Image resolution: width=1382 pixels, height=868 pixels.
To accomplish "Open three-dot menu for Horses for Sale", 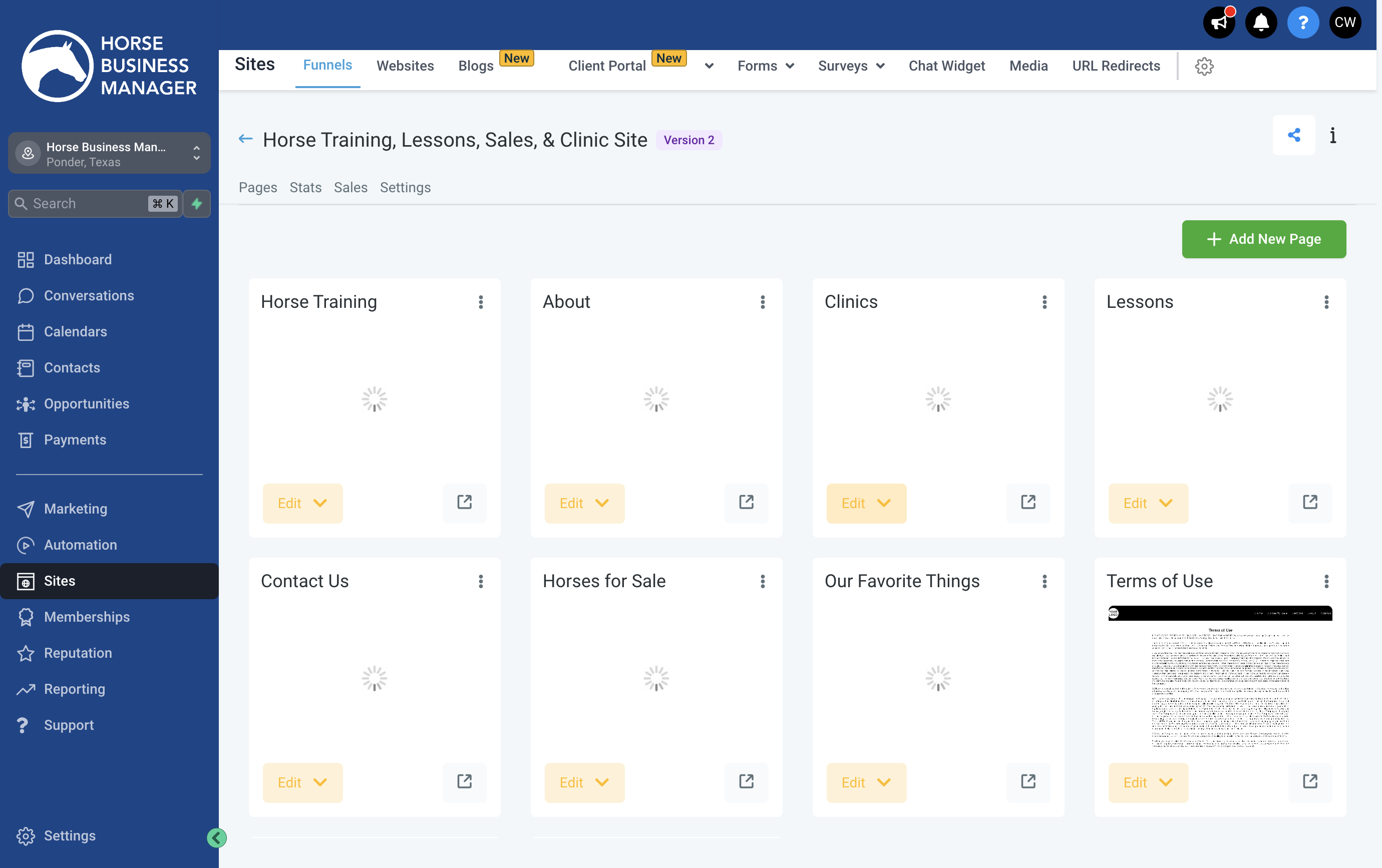I will (762, 581).
